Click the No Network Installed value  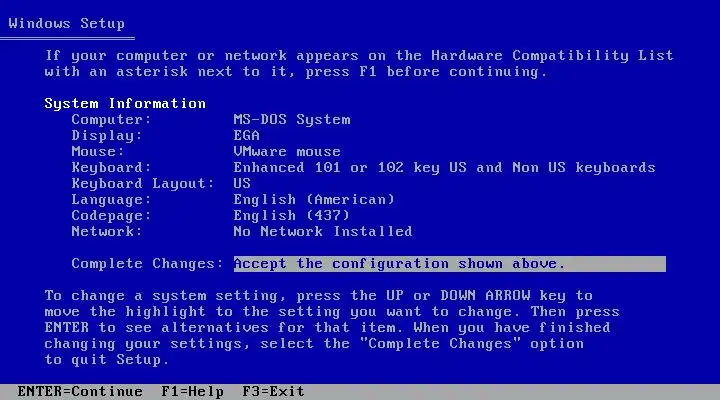323,231
